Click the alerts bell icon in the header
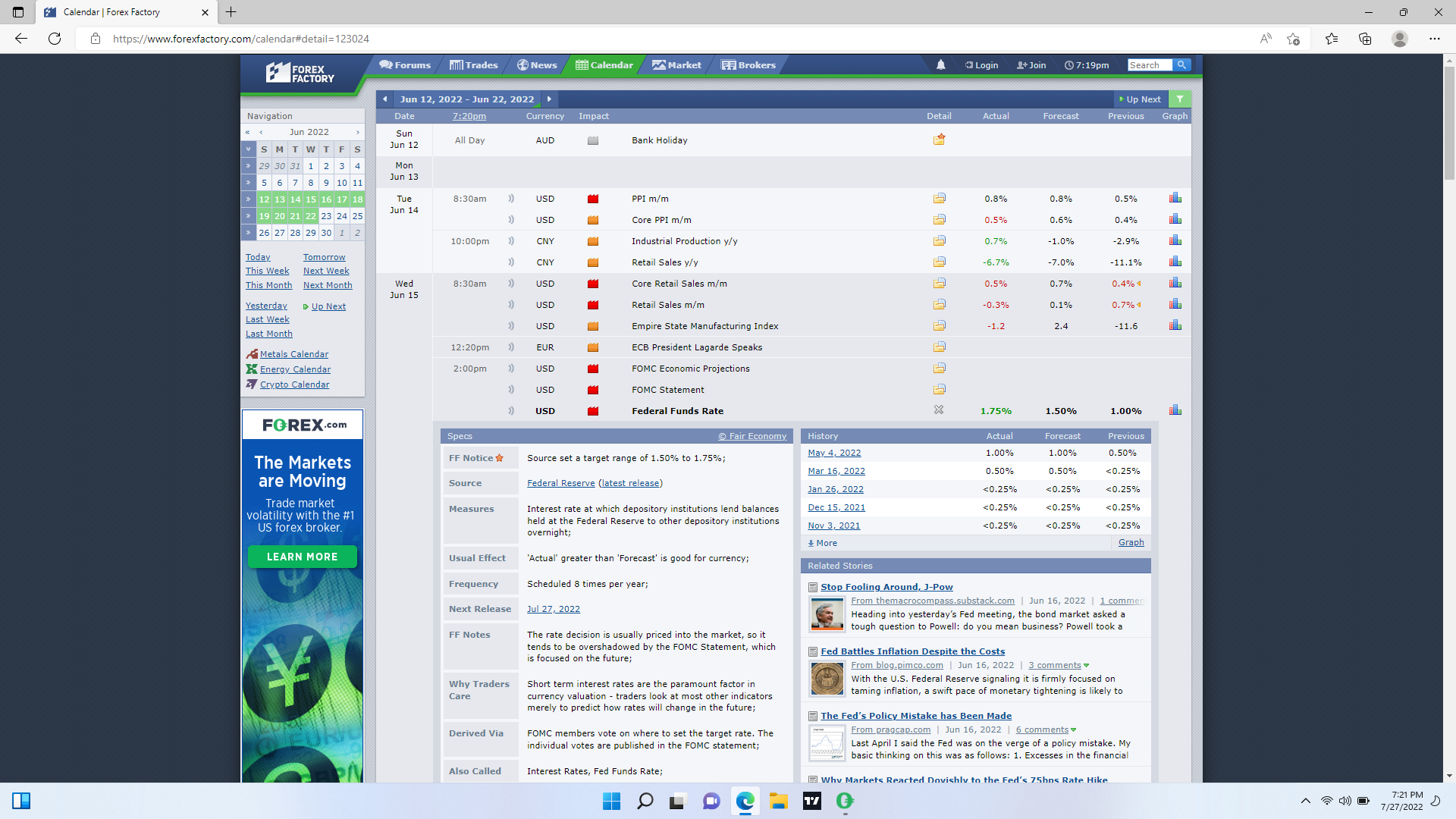Image resolution: width=1456 pixels, height=819 pixels. [940, 65]
